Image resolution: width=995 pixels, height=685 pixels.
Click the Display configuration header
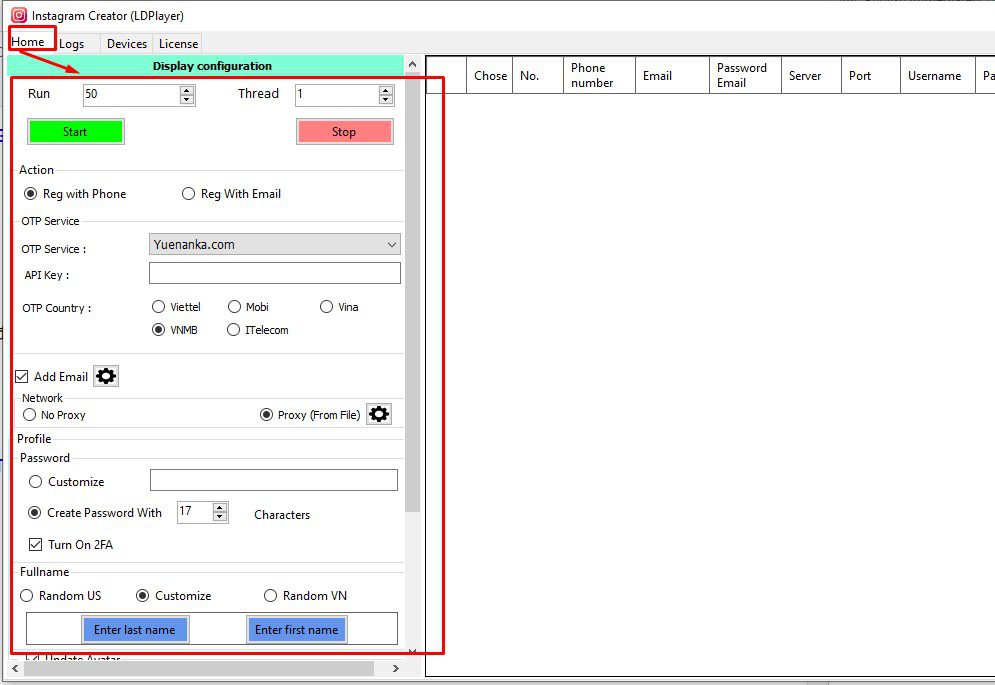tap(206, 66)
